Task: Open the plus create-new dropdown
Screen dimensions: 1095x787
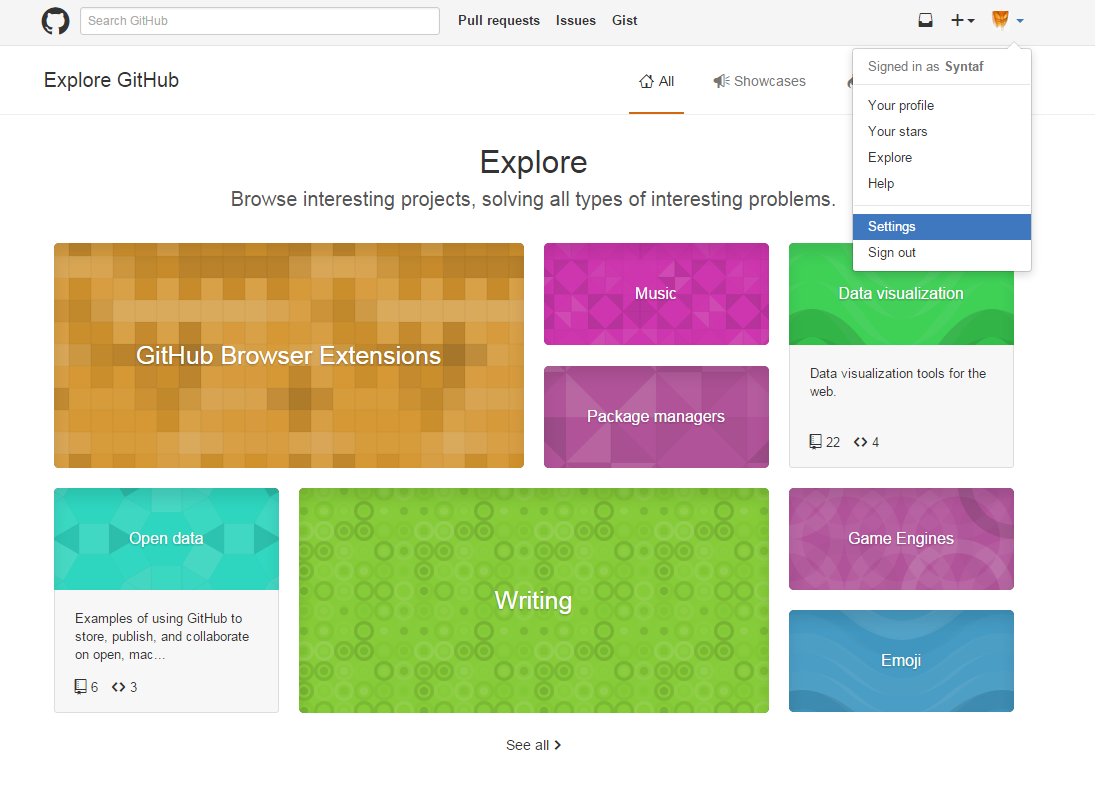Action: pos(962,20)
